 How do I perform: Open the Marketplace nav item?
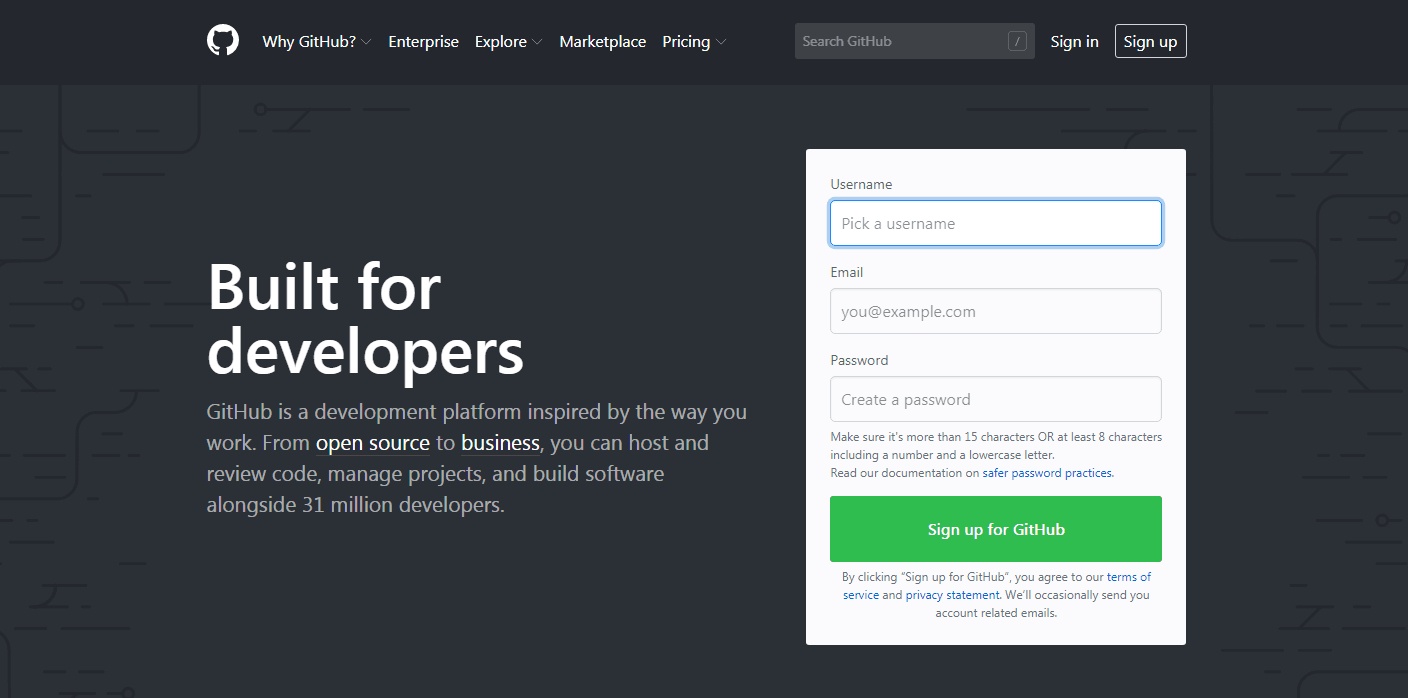pyautogui.click(x=602, y=41)
